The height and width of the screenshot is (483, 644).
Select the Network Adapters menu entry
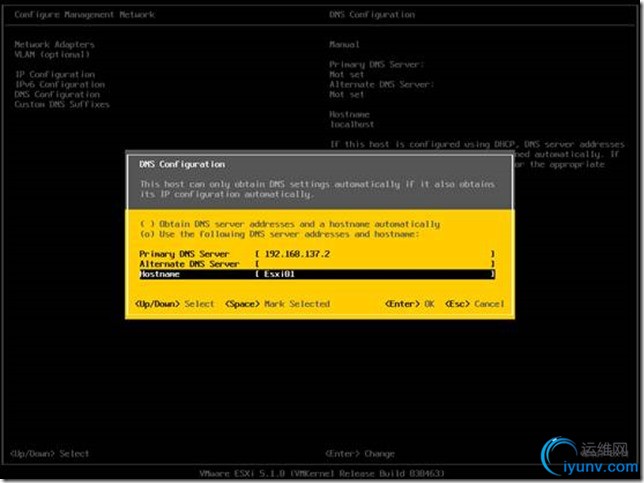[x=54, y=44]
